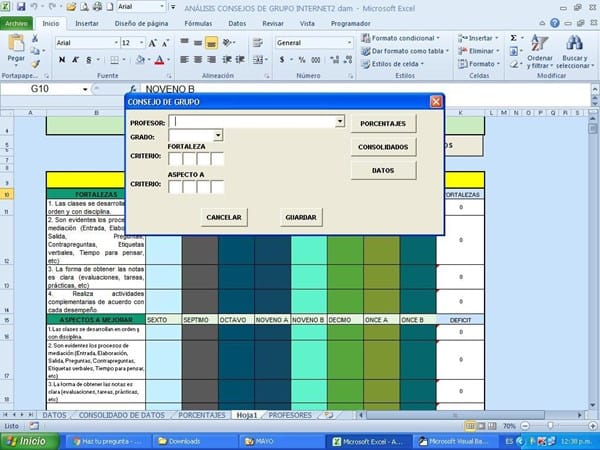600x450 pixels.
Task: Click the Pegar (paste) icon
Action: pyautogui.click(x=15, y=48)
